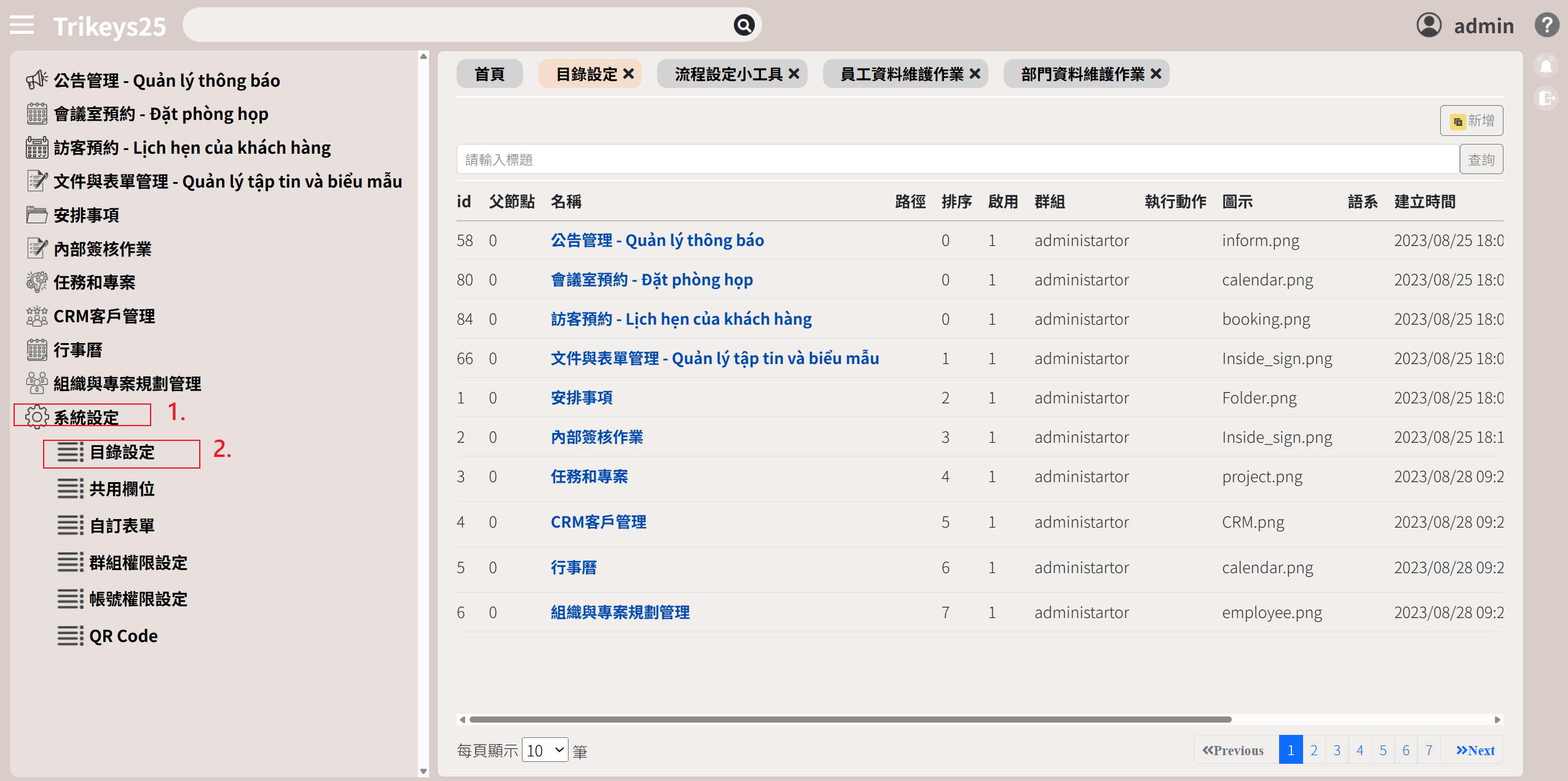The image size is (1568, 781).
Task: Close the 流程設定小工具 tab
Action: pyautogui.click(x=794, y=74)
